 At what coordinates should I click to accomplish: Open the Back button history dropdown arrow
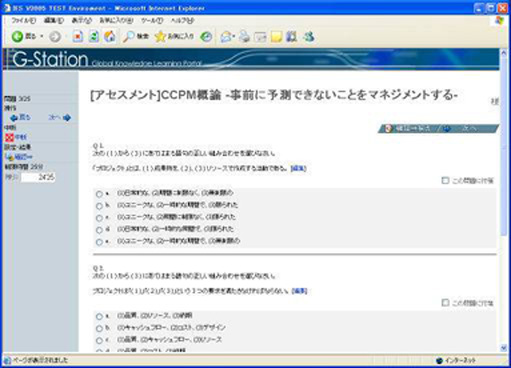coord(42,36)
